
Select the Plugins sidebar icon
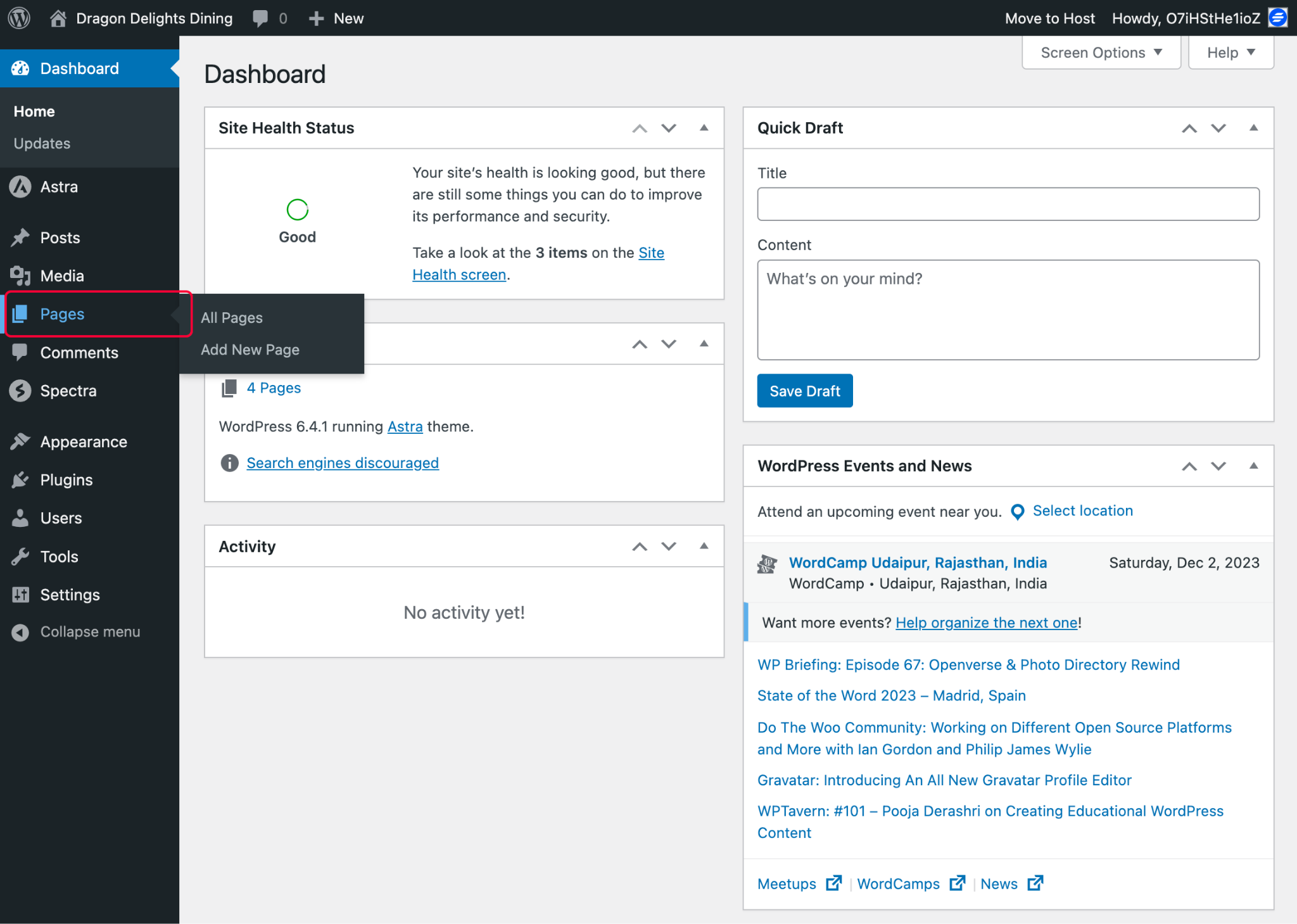point(21,479)
